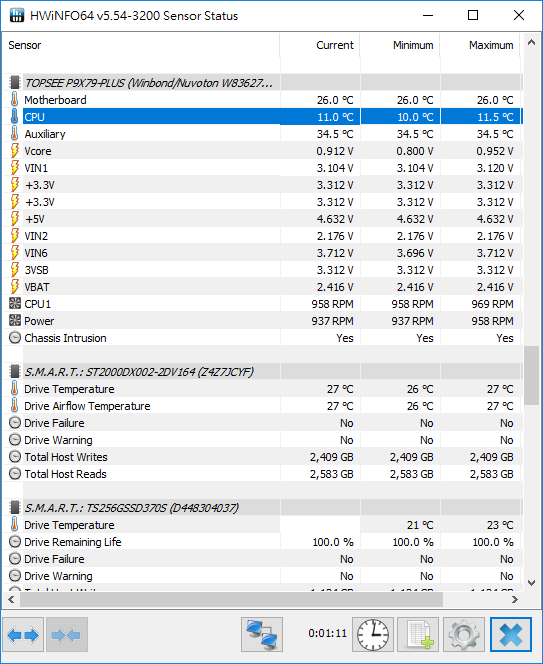Select the Auxiliary sensor row
Screen dimensions: 543x664
pos(263,134)
